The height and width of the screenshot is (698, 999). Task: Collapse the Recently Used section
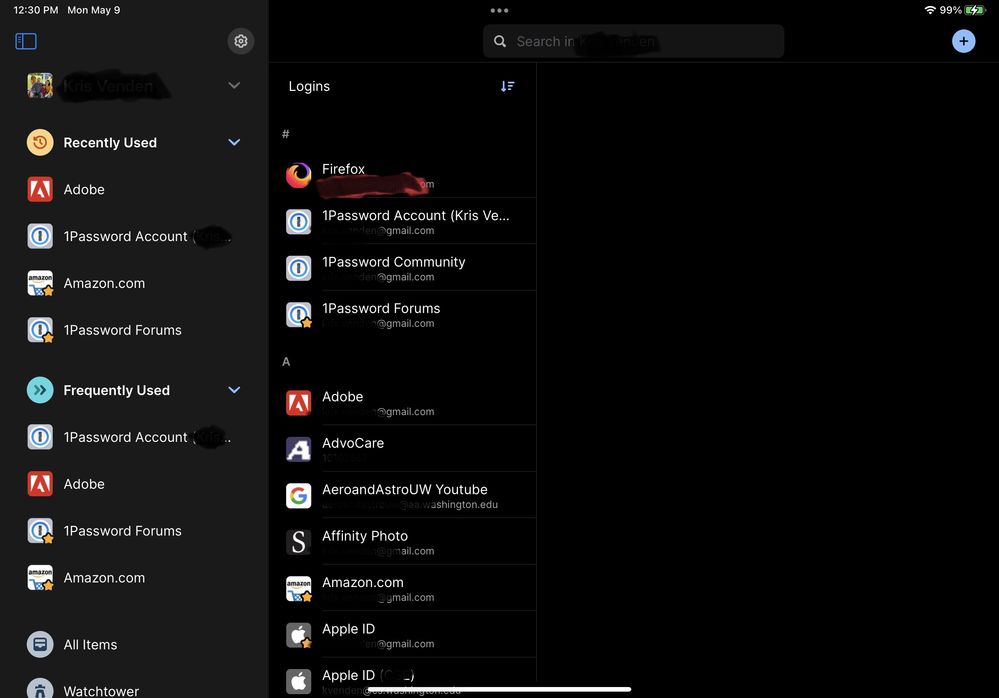click(x=234, y=142)
